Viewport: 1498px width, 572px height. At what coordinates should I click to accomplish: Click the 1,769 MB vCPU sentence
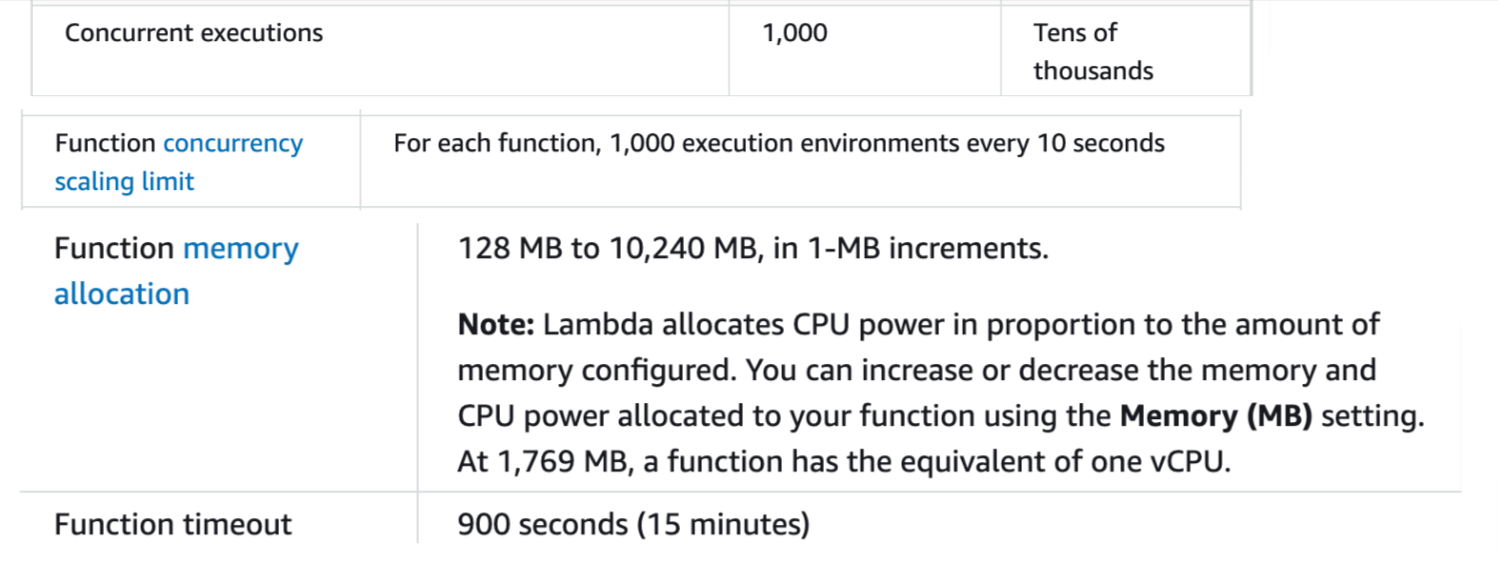click(x=844, y=463)
